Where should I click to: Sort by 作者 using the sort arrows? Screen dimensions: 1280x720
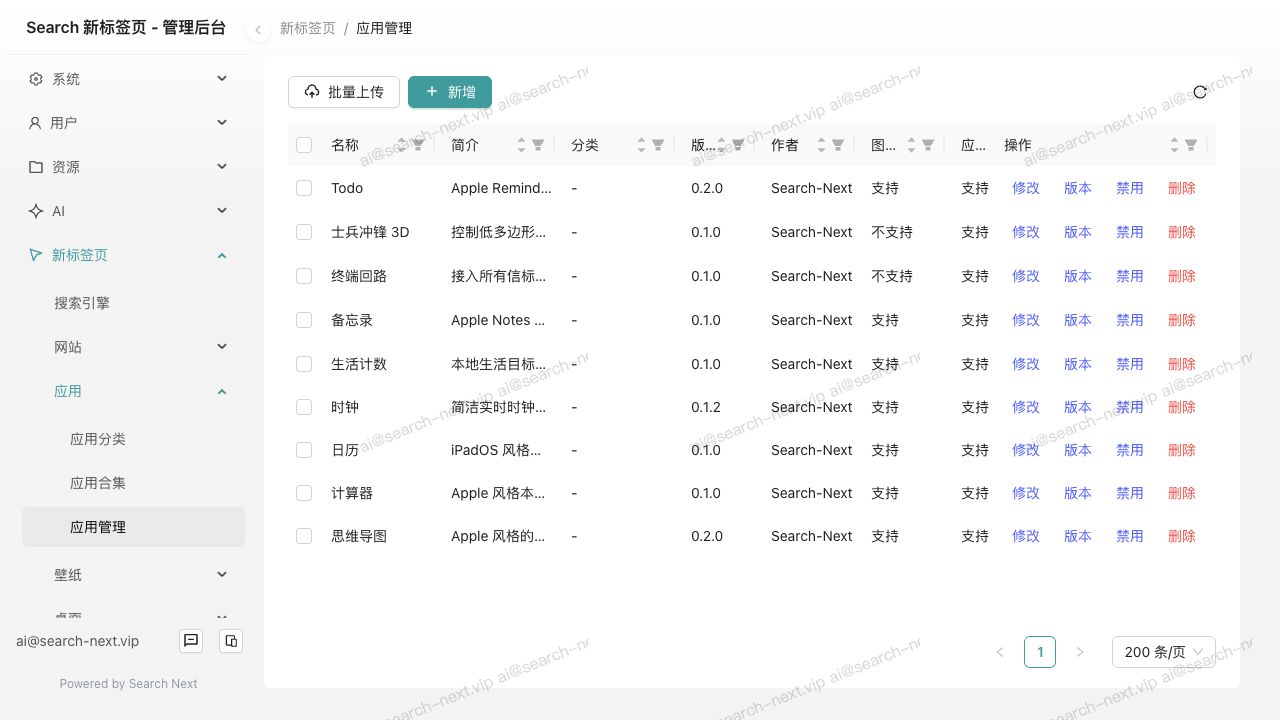point(821,145)
